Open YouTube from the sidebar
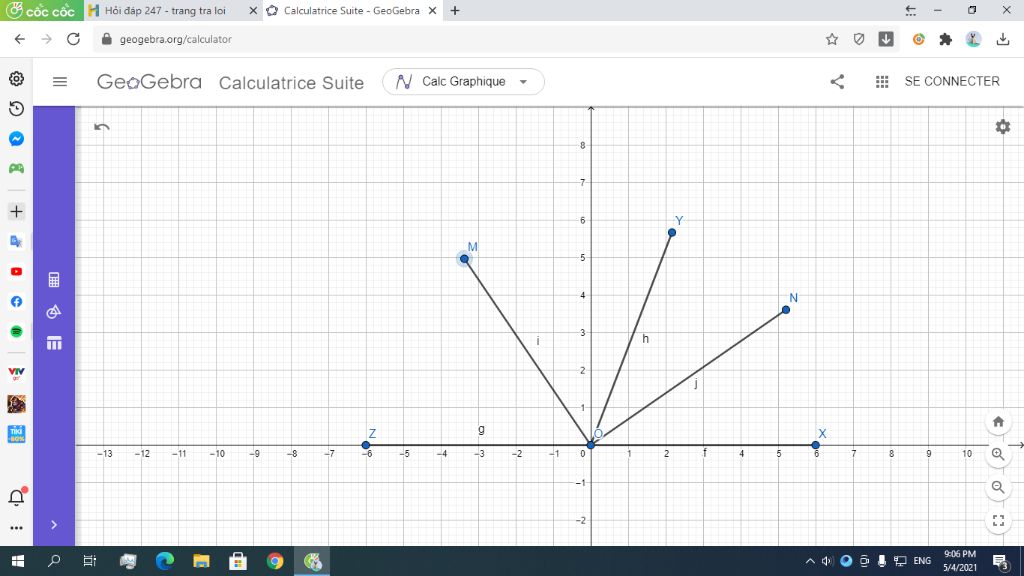This screenshot has width=1024, height=576. (x=16, y=272)
